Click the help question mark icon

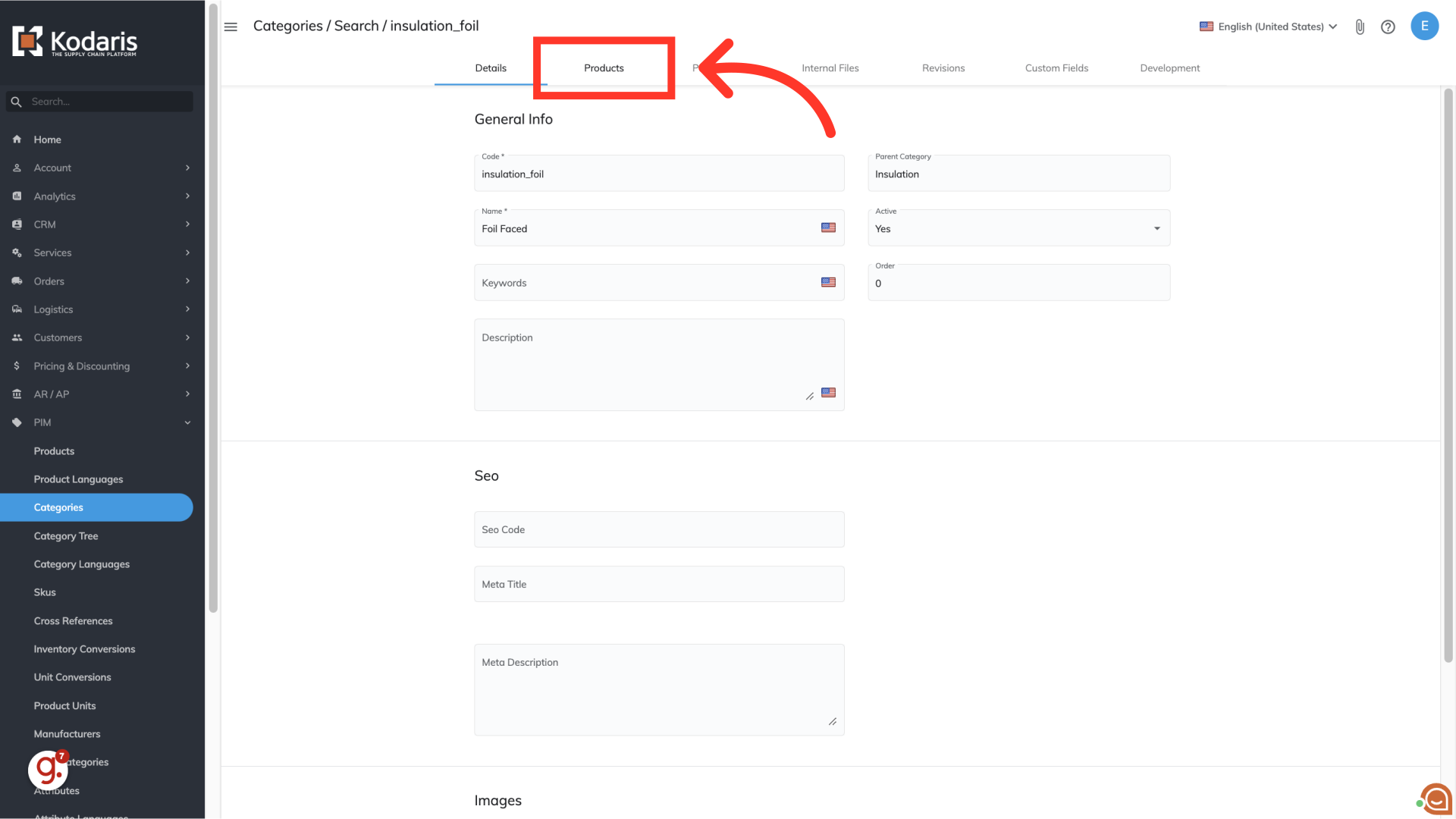point(1388,27)
